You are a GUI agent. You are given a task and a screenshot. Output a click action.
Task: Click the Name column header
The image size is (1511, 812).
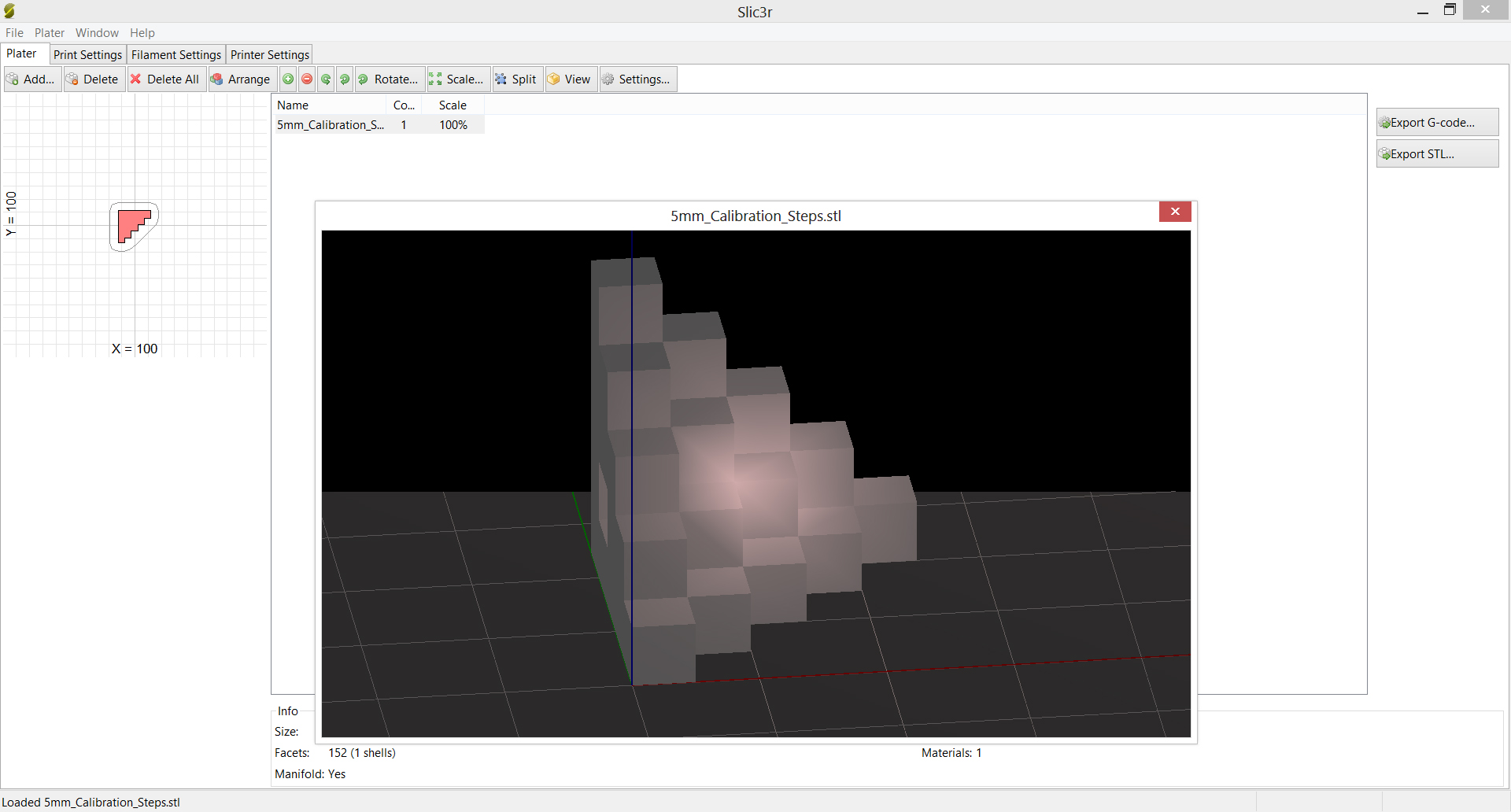pyautogui.click(x=331, y=105)
